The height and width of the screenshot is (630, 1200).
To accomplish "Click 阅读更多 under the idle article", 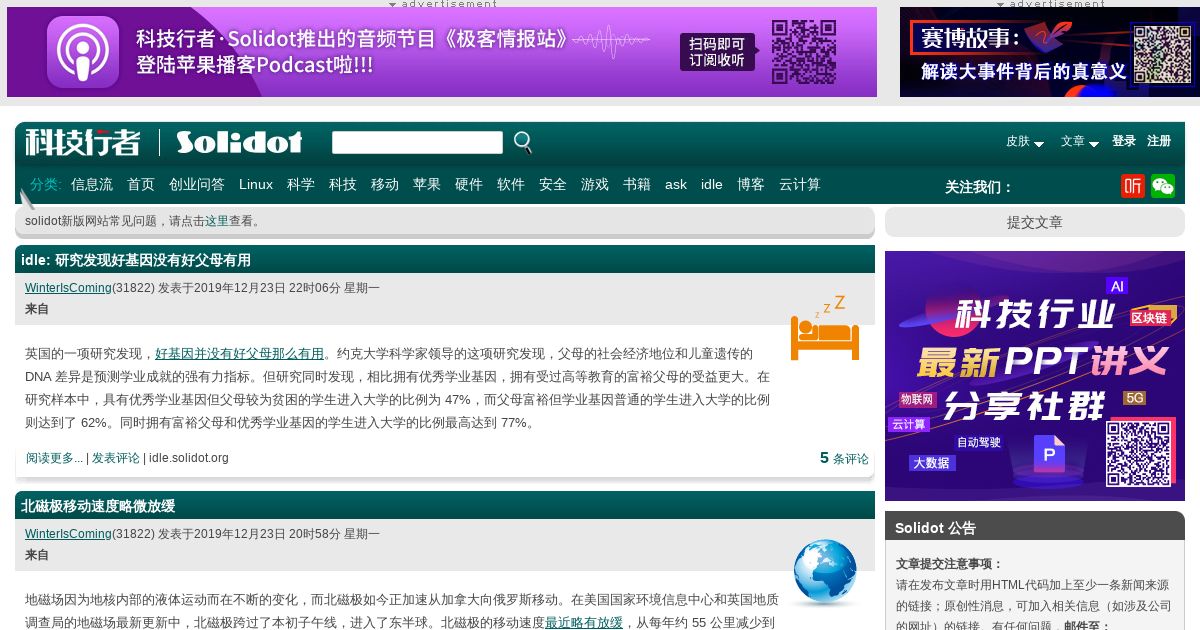I will coord(54,458).
